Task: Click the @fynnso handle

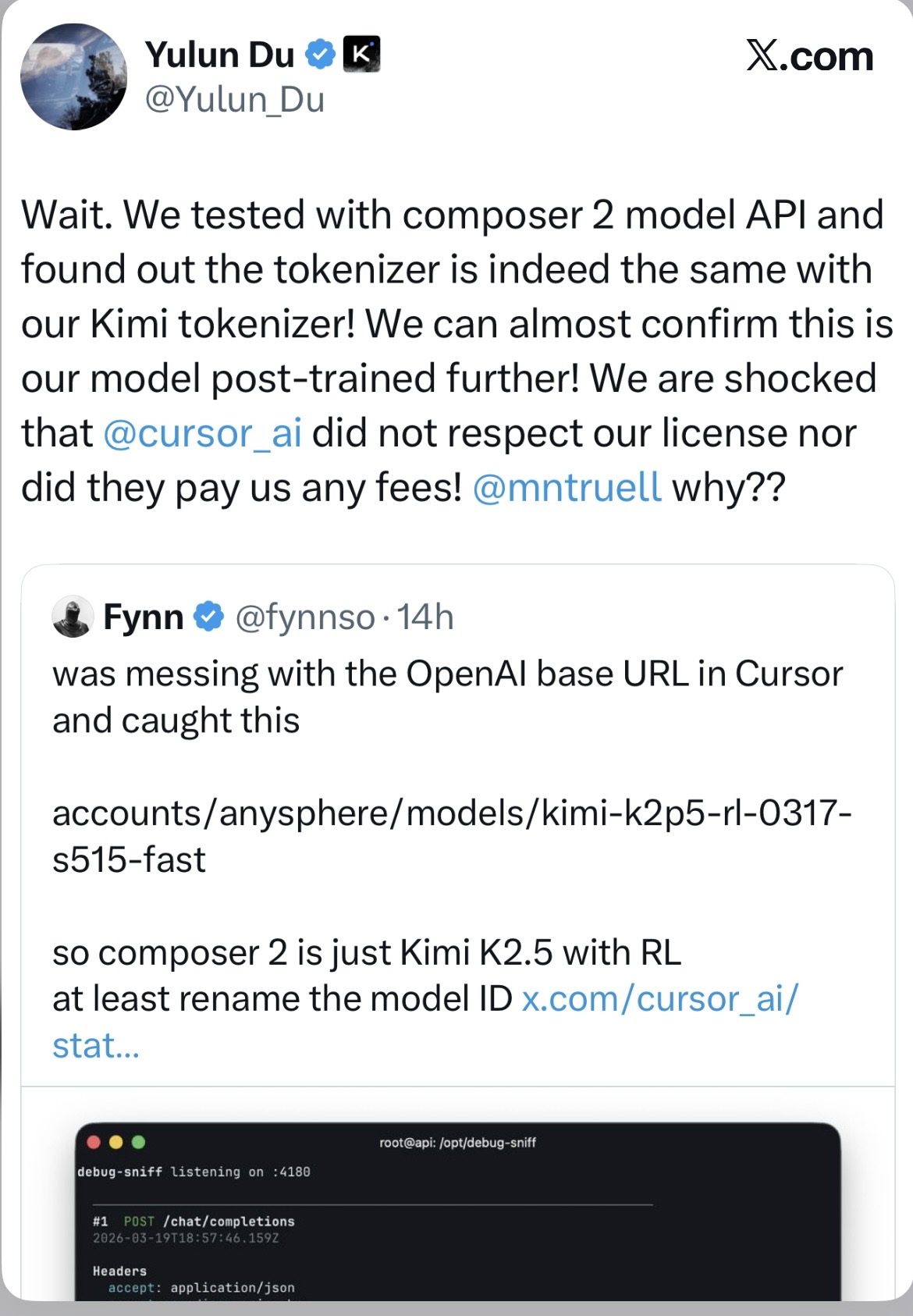Action: click(305, 617)
